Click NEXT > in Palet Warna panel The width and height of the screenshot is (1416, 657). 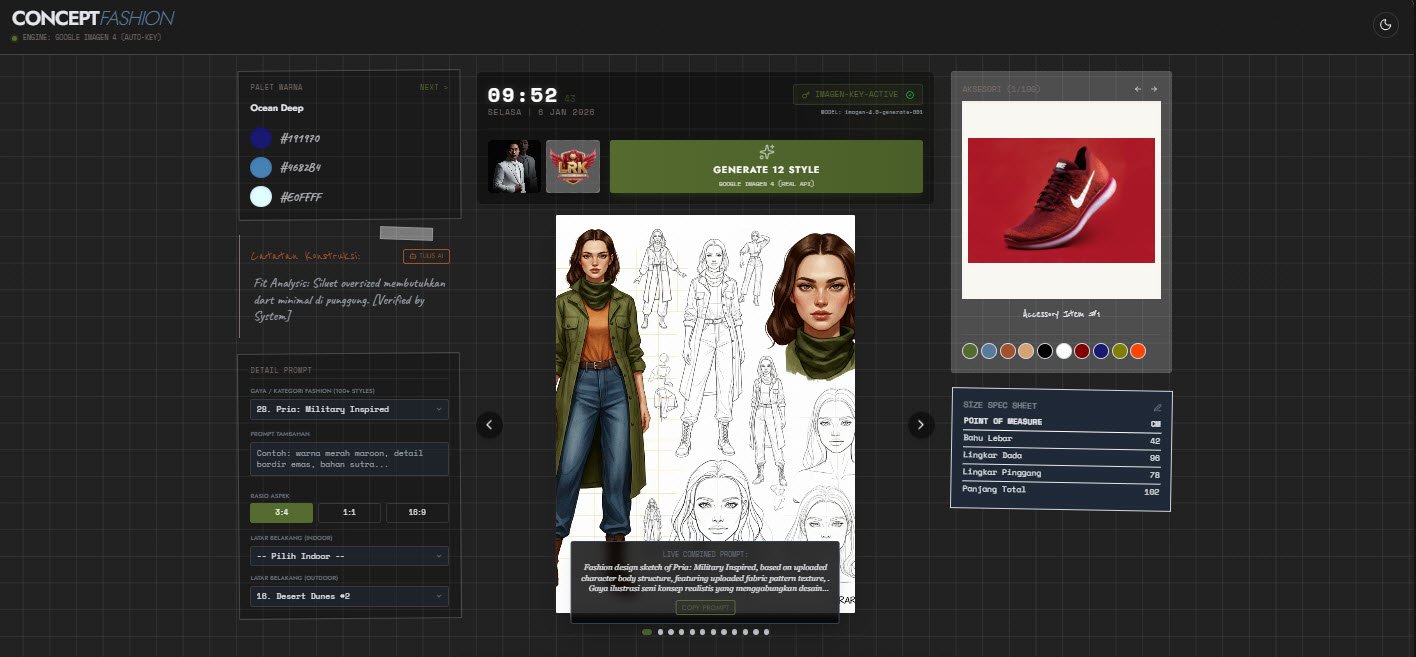tap(434, 87)
